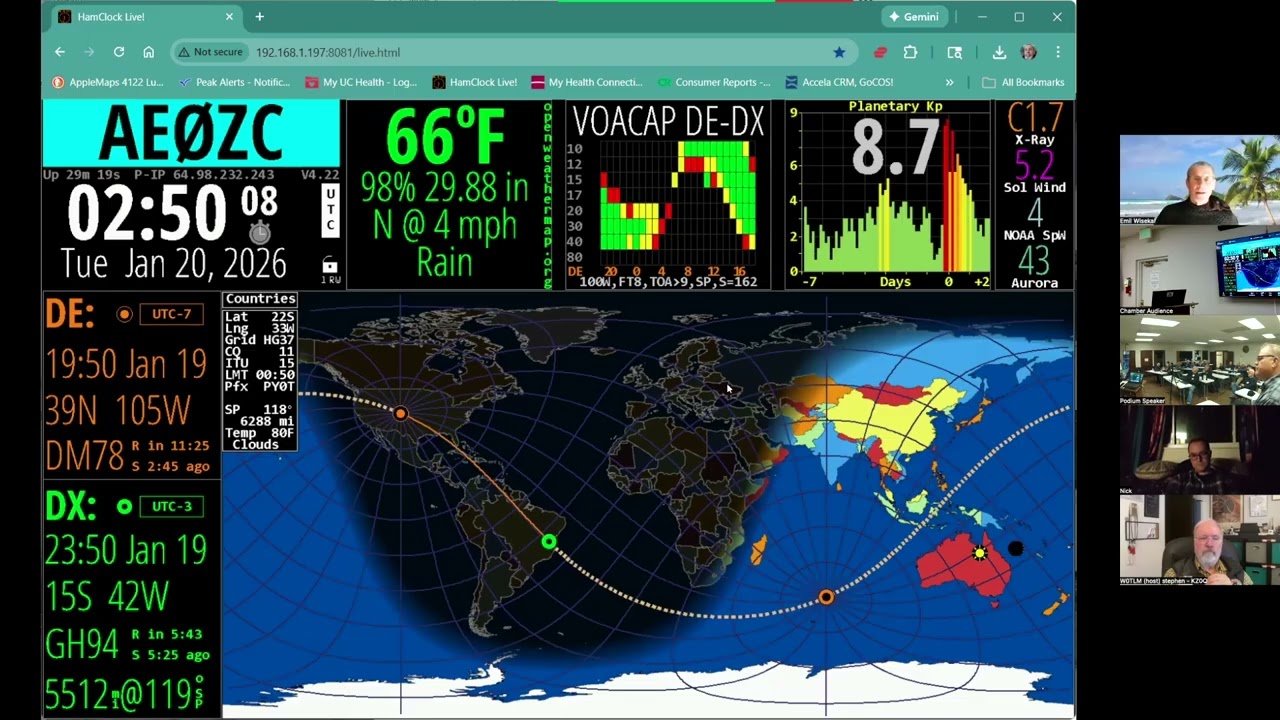Open Chrome three-dot menu
The width and height of the screenshot is (1280, 720).
[x=1058, y=52]
